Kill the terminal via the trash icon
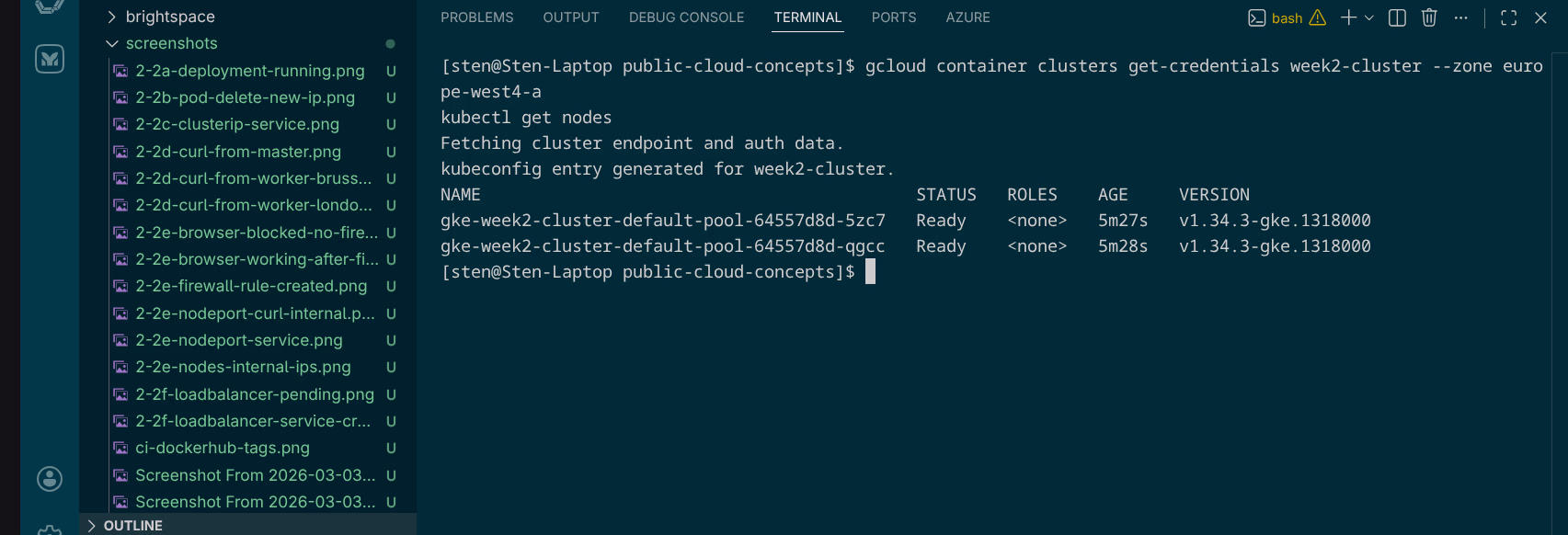This screenshot has width=1568, height=535. (1428, 17)
